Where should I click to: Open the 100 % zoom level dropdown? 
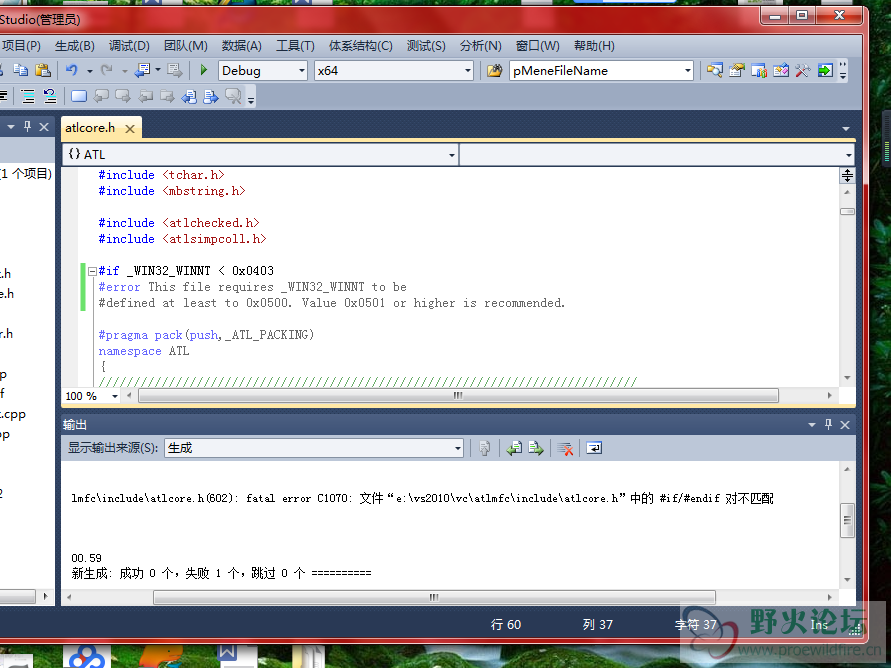(x=115, y=396)
